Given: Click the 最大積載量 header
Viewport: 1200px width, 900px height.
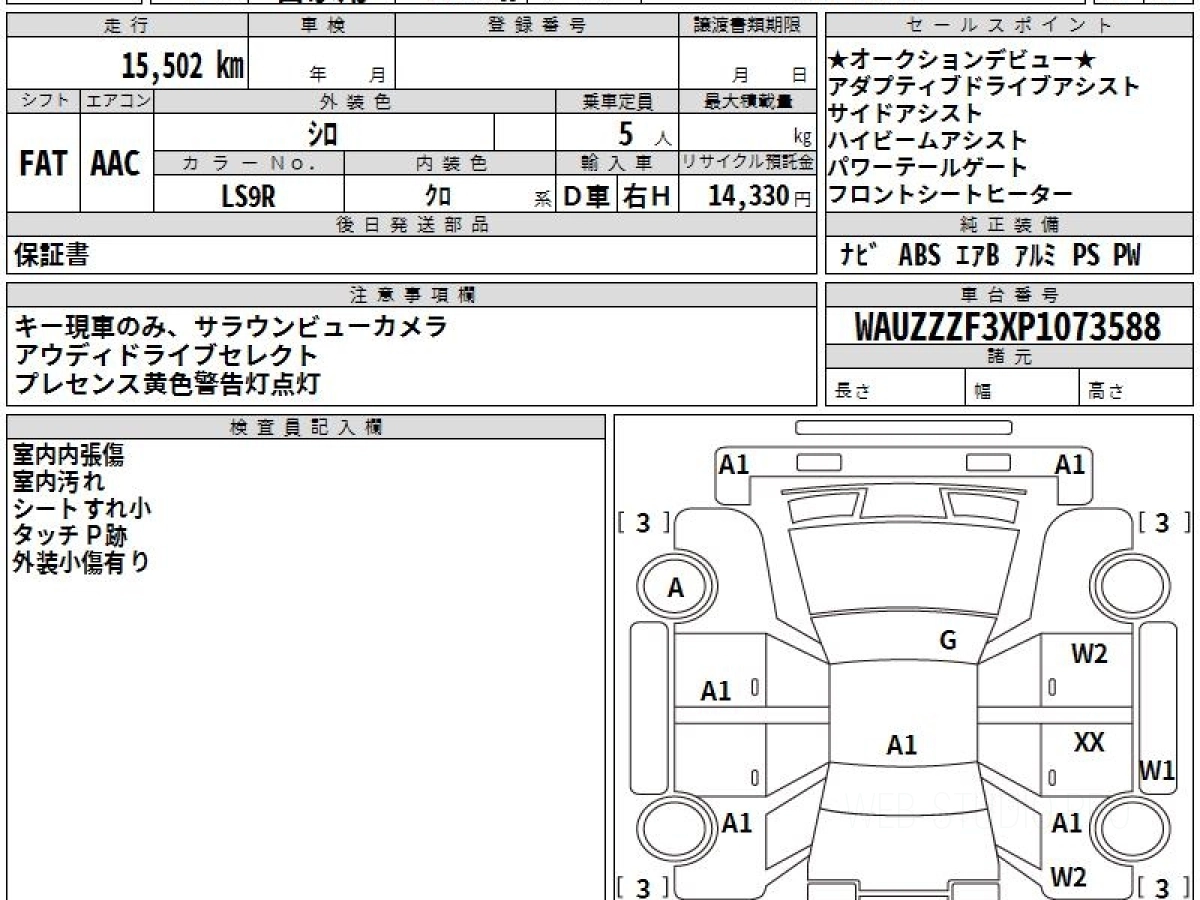Looking at the screenshot, I should 748,101.
